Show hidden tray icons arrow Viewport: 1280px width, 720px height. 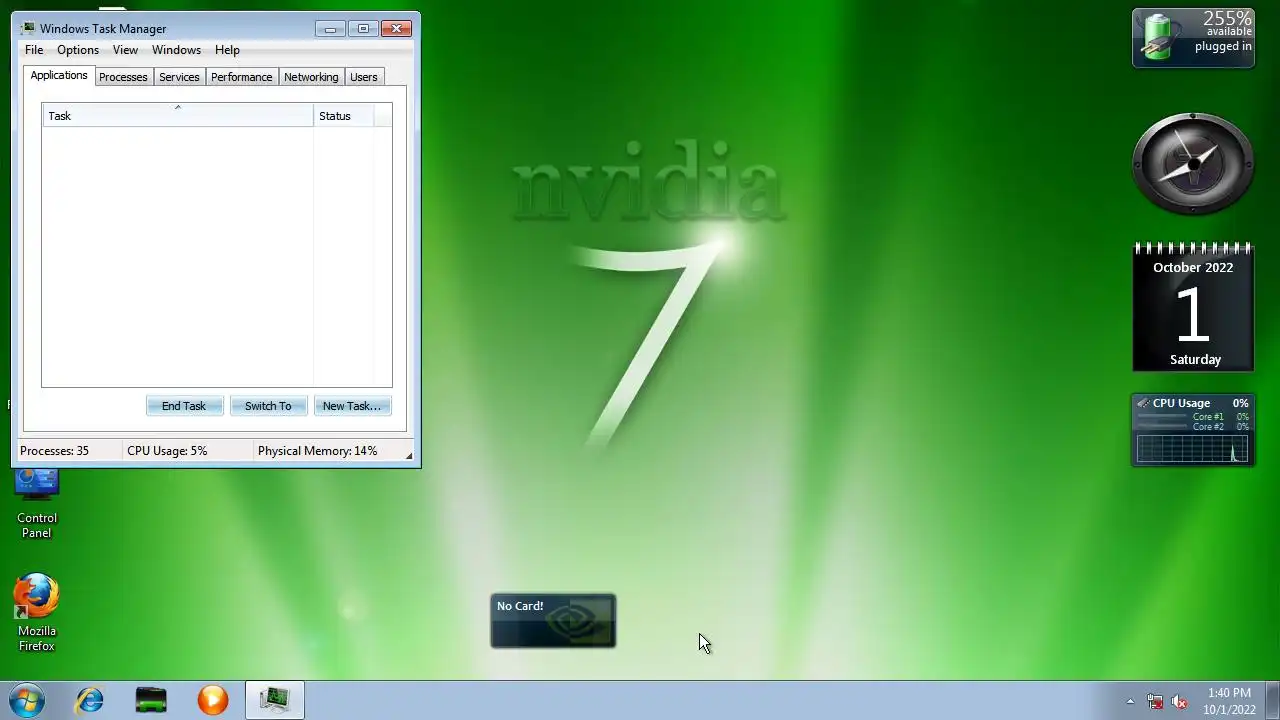pyautogui.click(x=1130, y=702)
